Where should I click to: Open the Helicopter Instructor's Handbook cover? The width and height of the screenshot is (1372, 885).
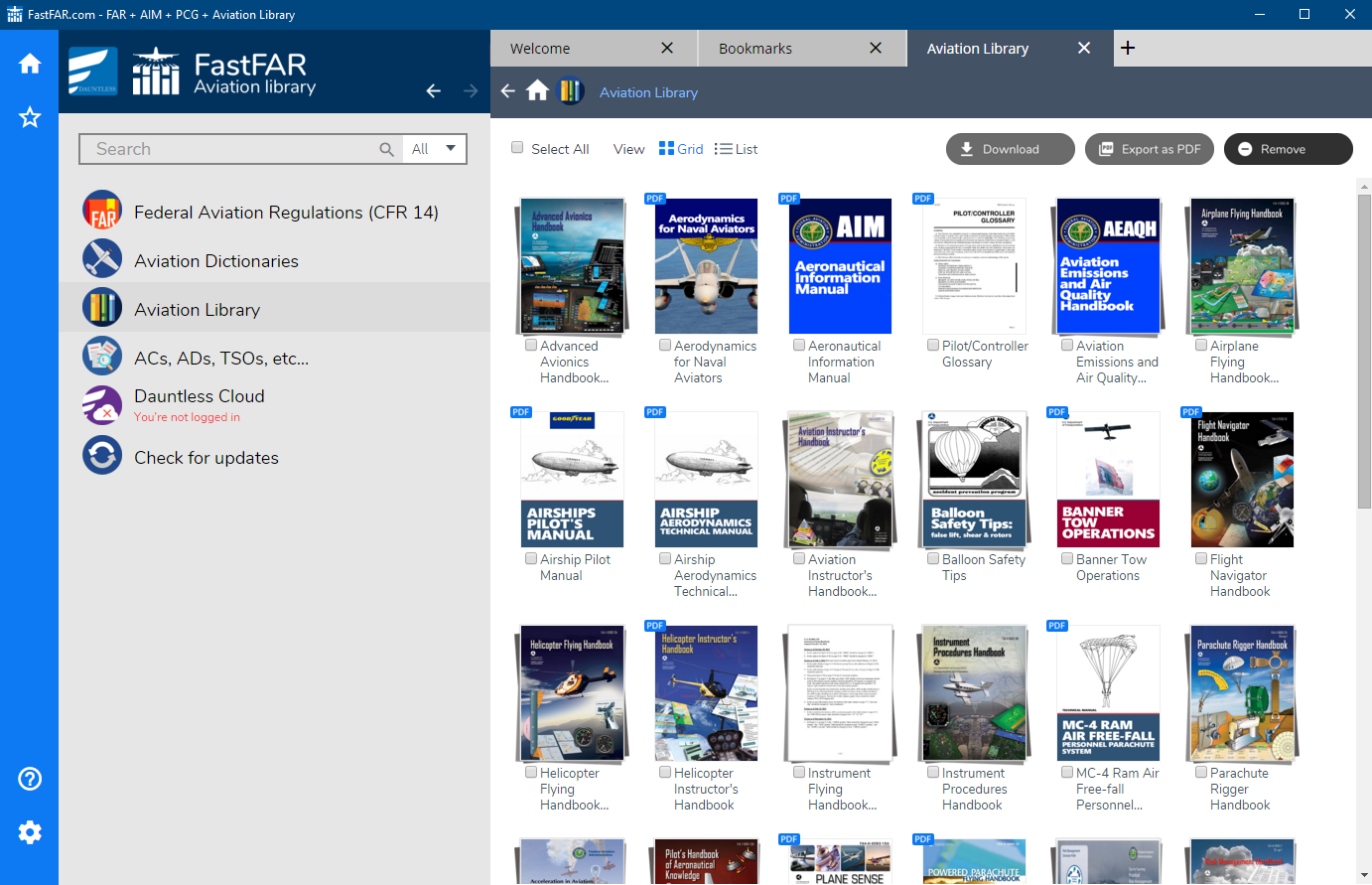pos(706,692)
